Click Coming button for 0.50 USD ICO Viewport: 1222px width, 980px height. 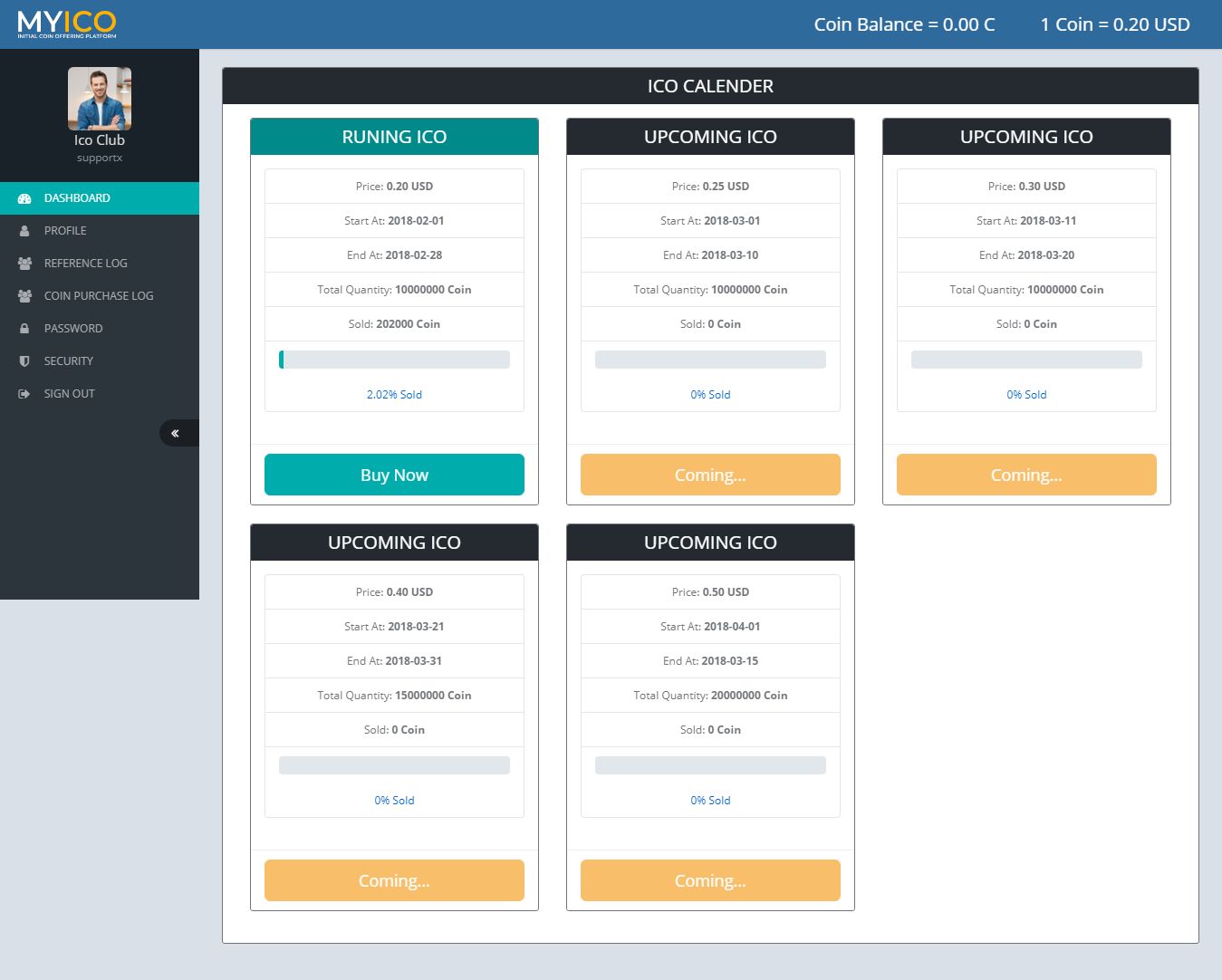[x=710, y=880]
